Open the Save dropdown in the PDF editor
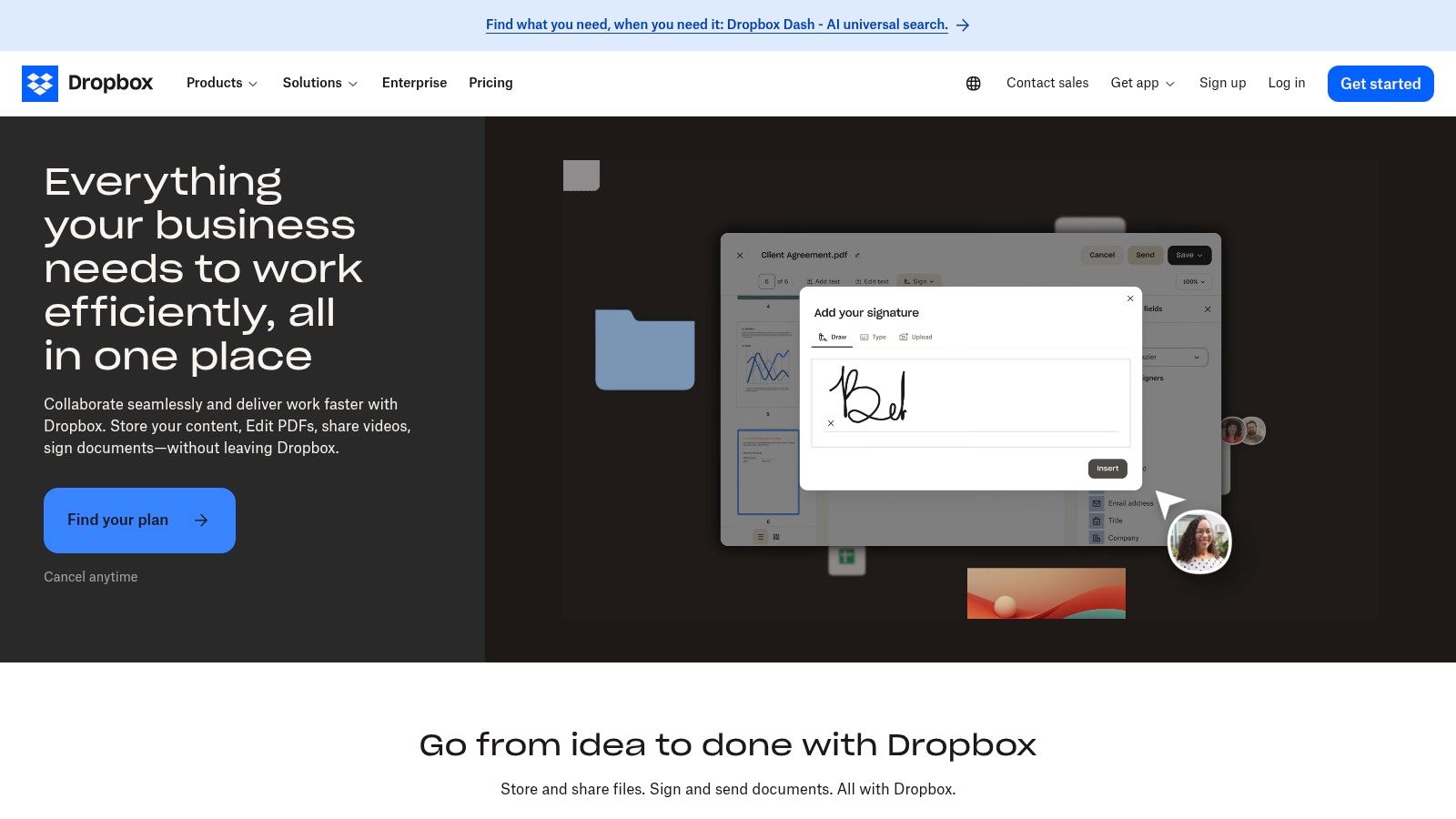The image size is (1456, 819). point(1189,256)
